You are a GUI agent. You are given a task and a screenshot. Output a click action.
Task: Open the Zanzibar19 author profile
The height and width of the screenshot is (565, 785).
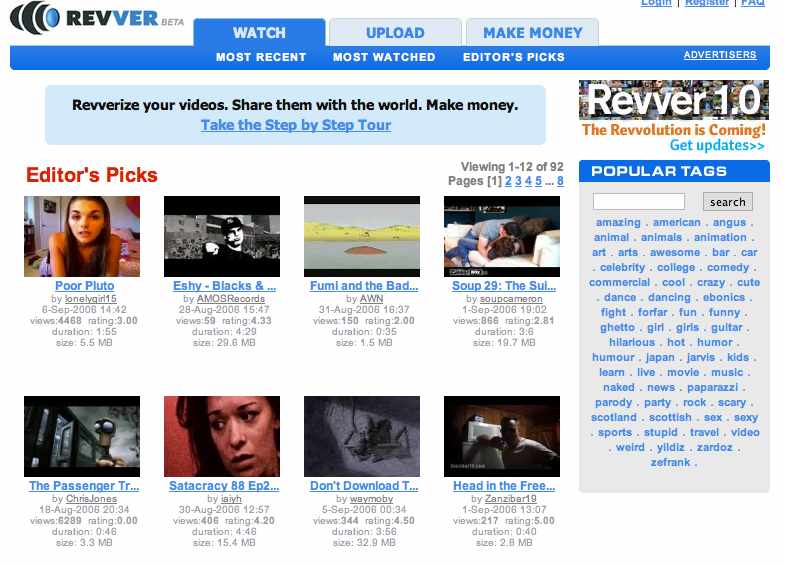tap(511, 499)
